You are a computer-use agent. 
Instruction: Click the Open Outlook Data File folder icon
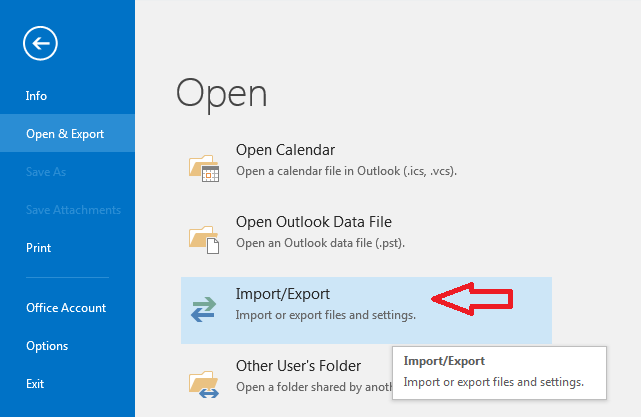[204, 240]
